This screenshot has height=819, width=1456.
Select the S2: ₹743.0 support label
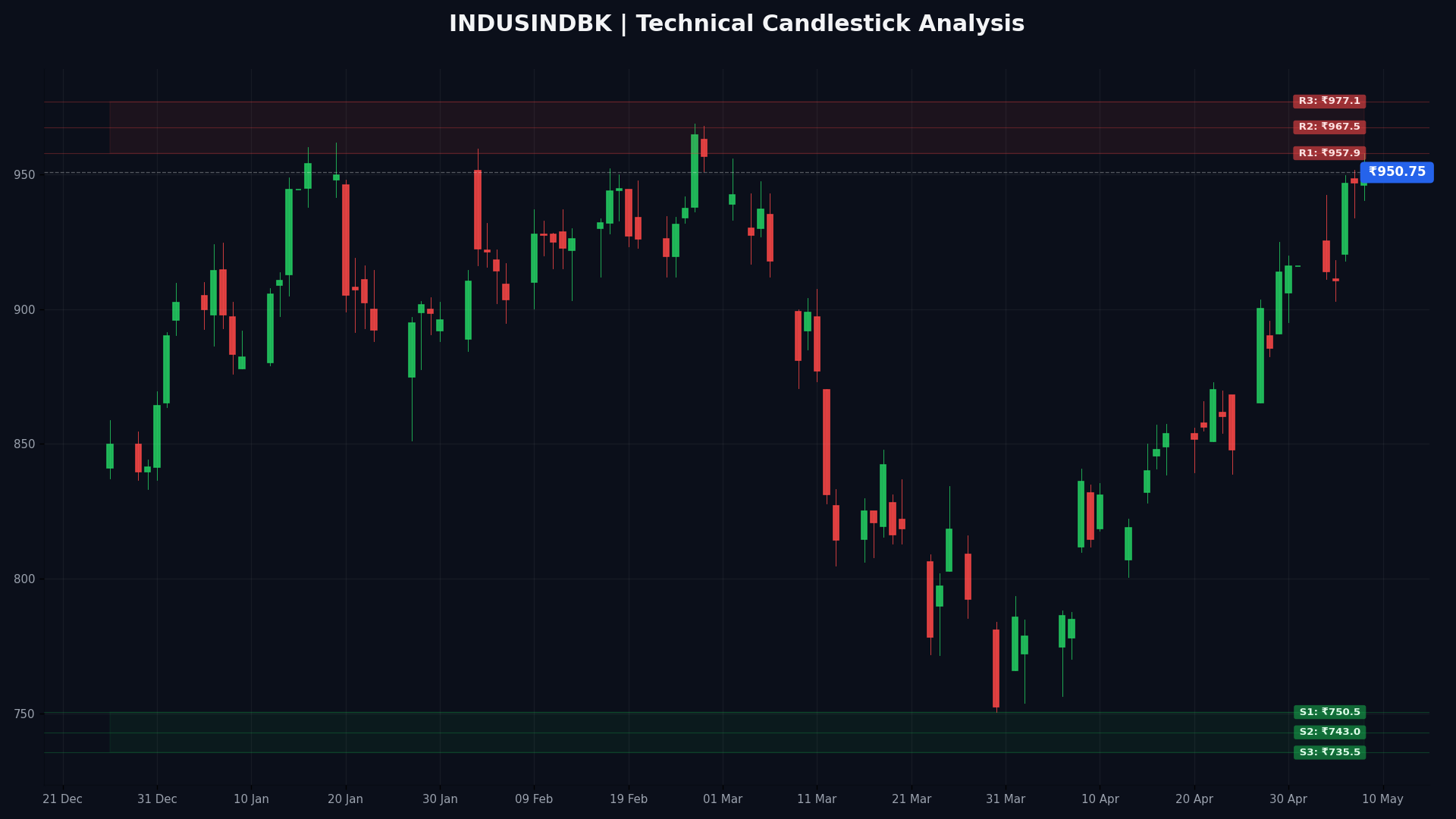point(1329,732)
